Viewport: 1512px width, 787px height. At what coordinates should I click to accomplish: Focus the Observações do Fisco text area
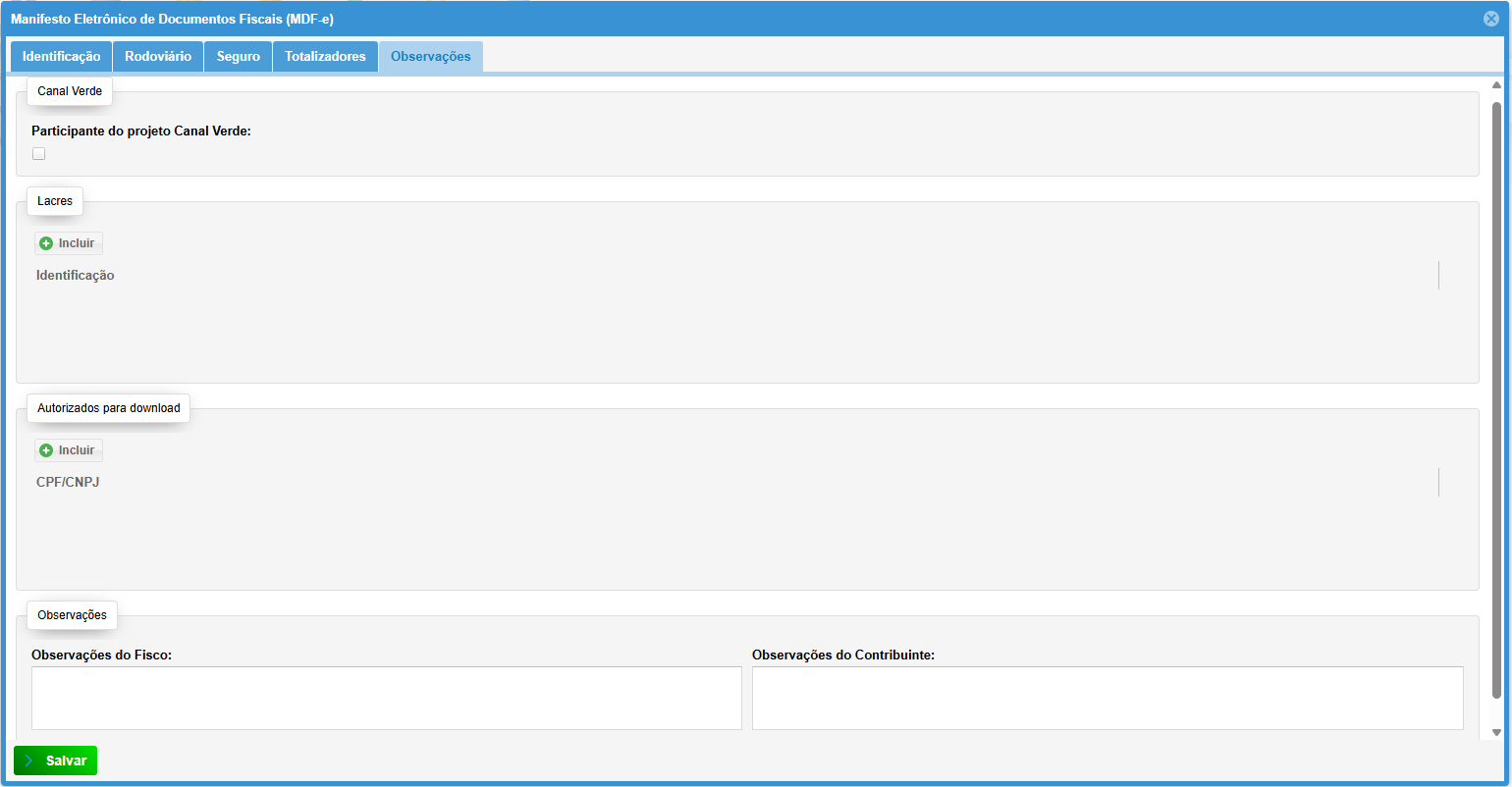point(386,698)
